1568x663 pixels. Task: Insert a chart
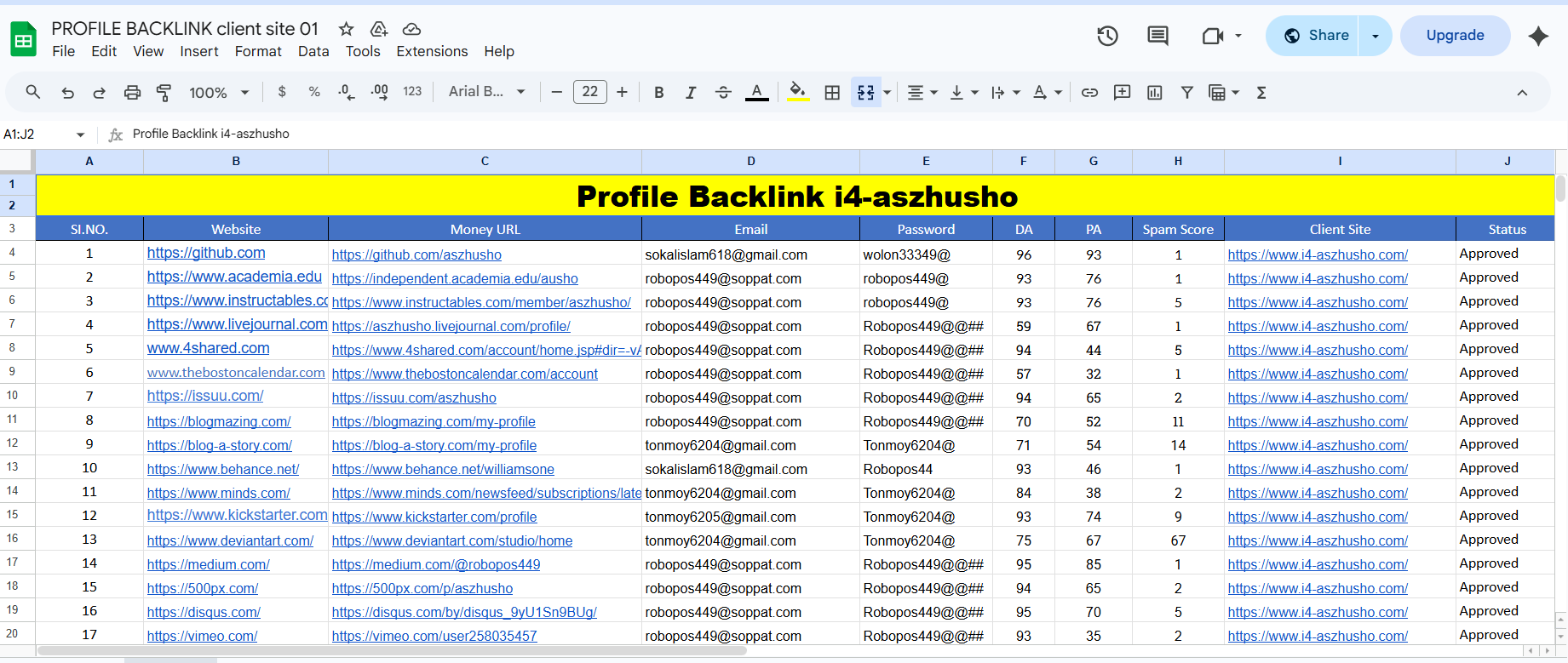1154,93
